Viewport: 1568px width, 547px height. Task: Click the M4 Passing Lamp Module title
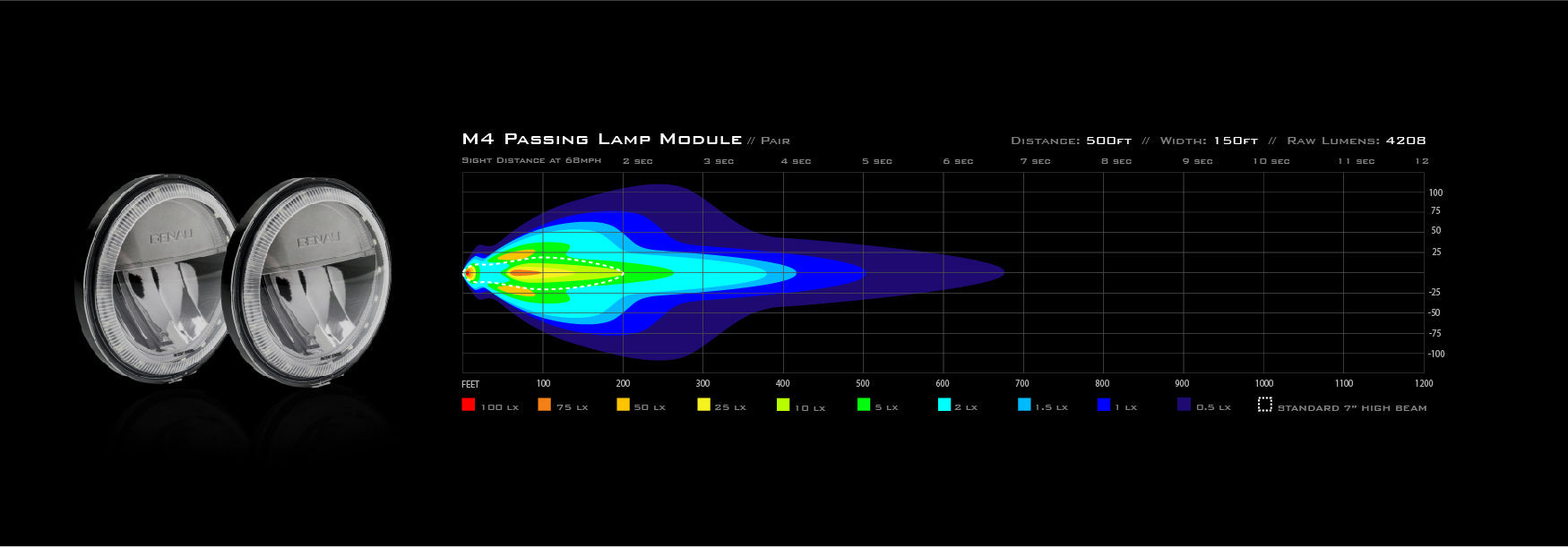tap(601, 139)
